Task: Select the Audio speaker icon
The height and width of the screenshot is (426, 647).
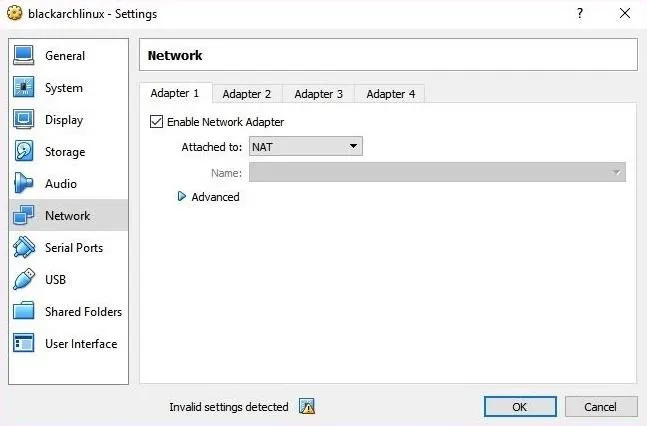Action: point(24,183)
